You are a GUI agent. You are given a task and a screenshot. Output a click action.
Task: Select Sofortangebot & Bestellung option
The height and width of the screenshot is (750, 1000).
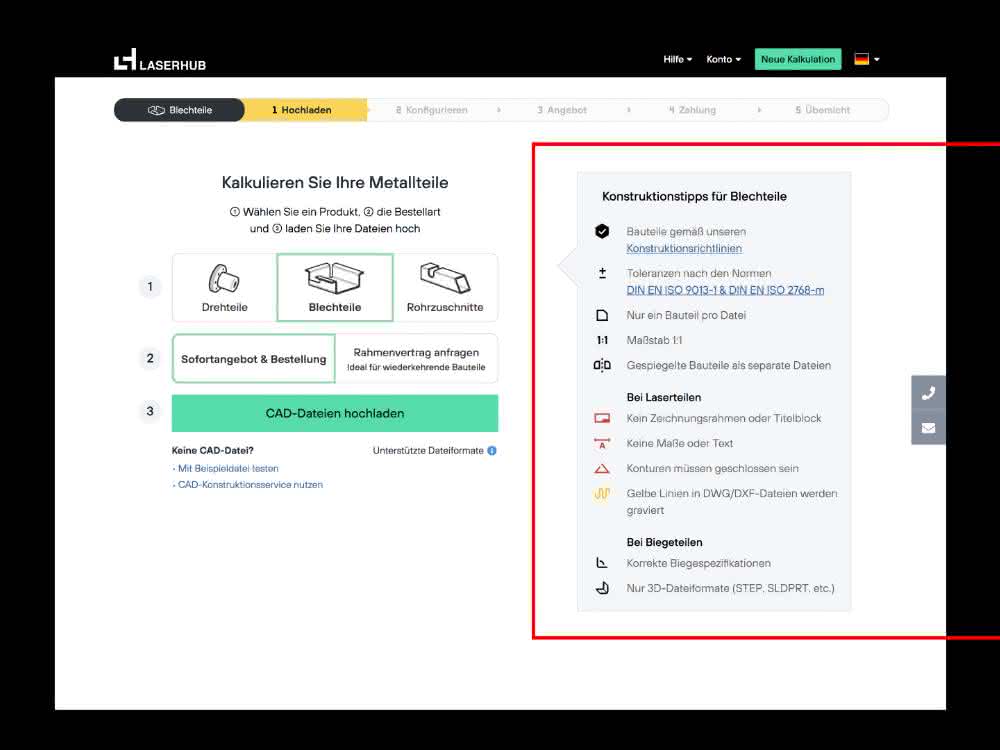pos(254,358)
